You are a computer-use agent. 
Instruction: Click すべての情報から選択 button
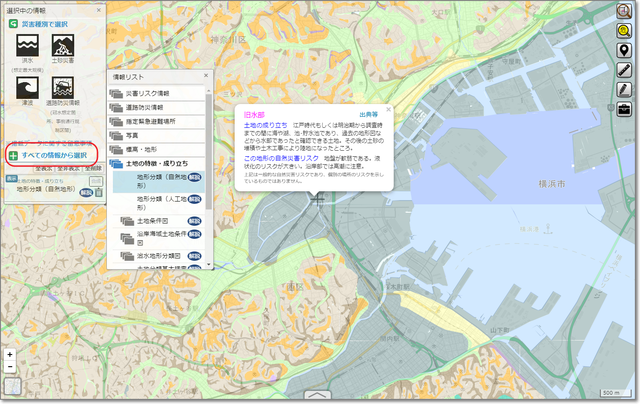tap(52, 155)
